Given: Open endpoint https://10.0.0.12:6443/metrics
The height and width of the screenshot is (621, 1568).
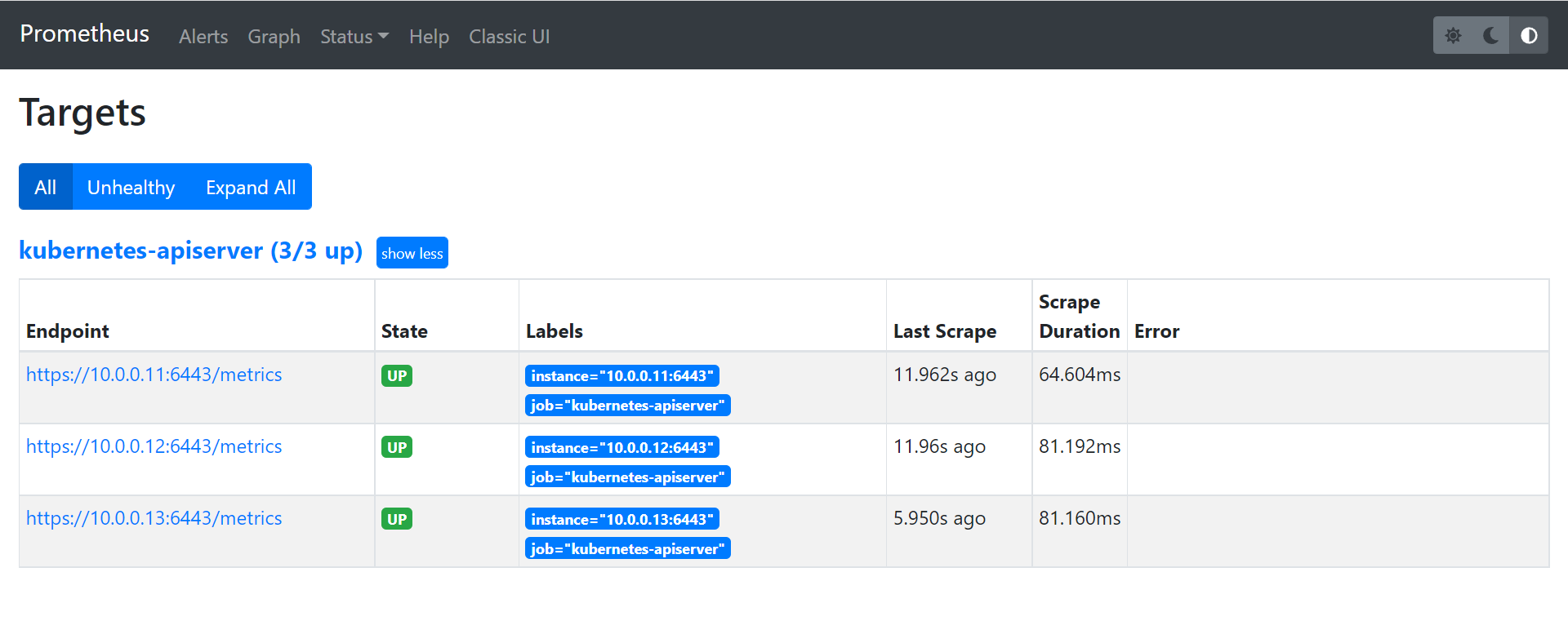Looking at the screenshot, I should (x=154, y=446).
